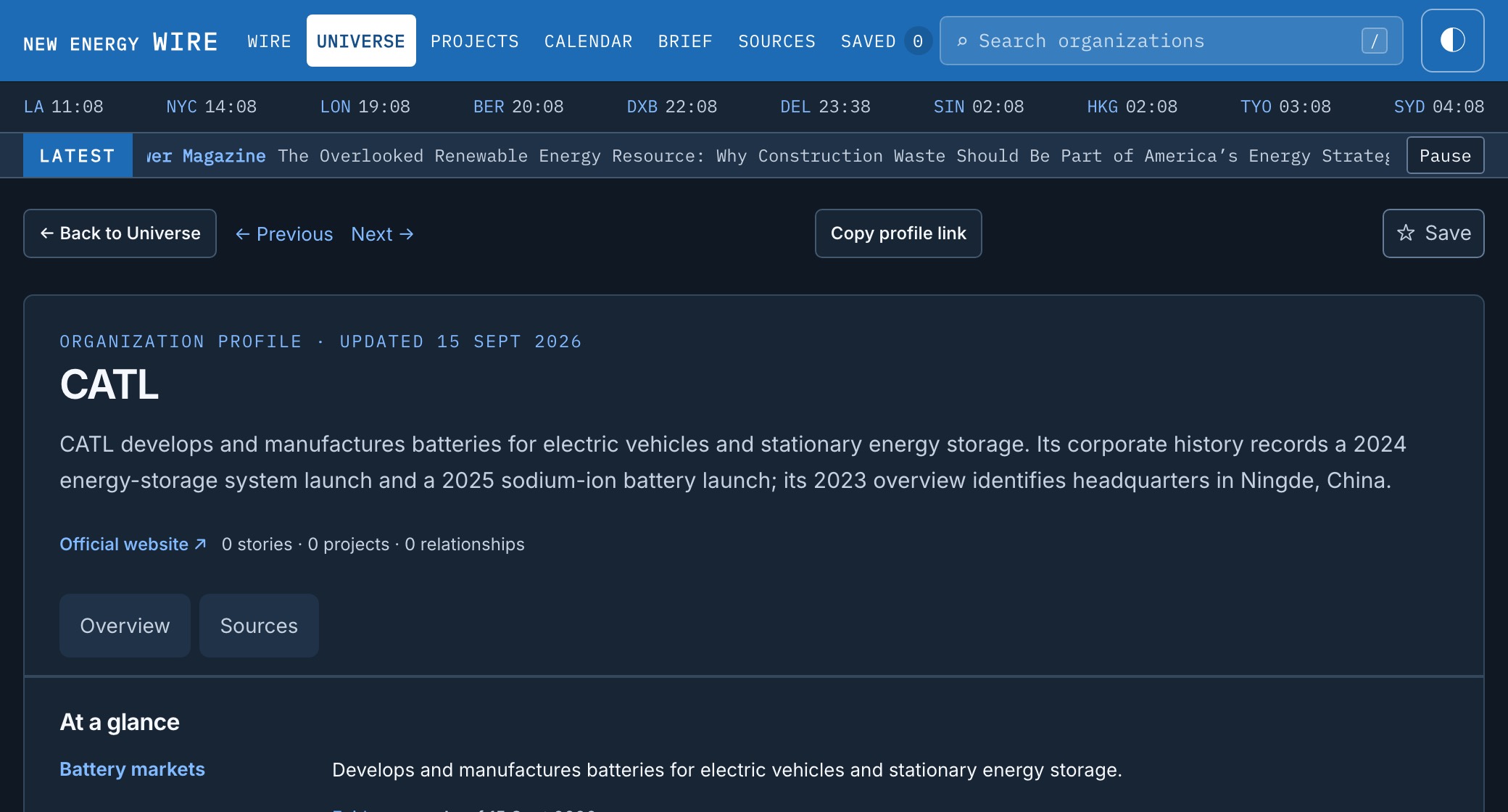The image size is (1508, 812).
Task: Click the CATL description paragraph
Action: (x=733, y=462)
